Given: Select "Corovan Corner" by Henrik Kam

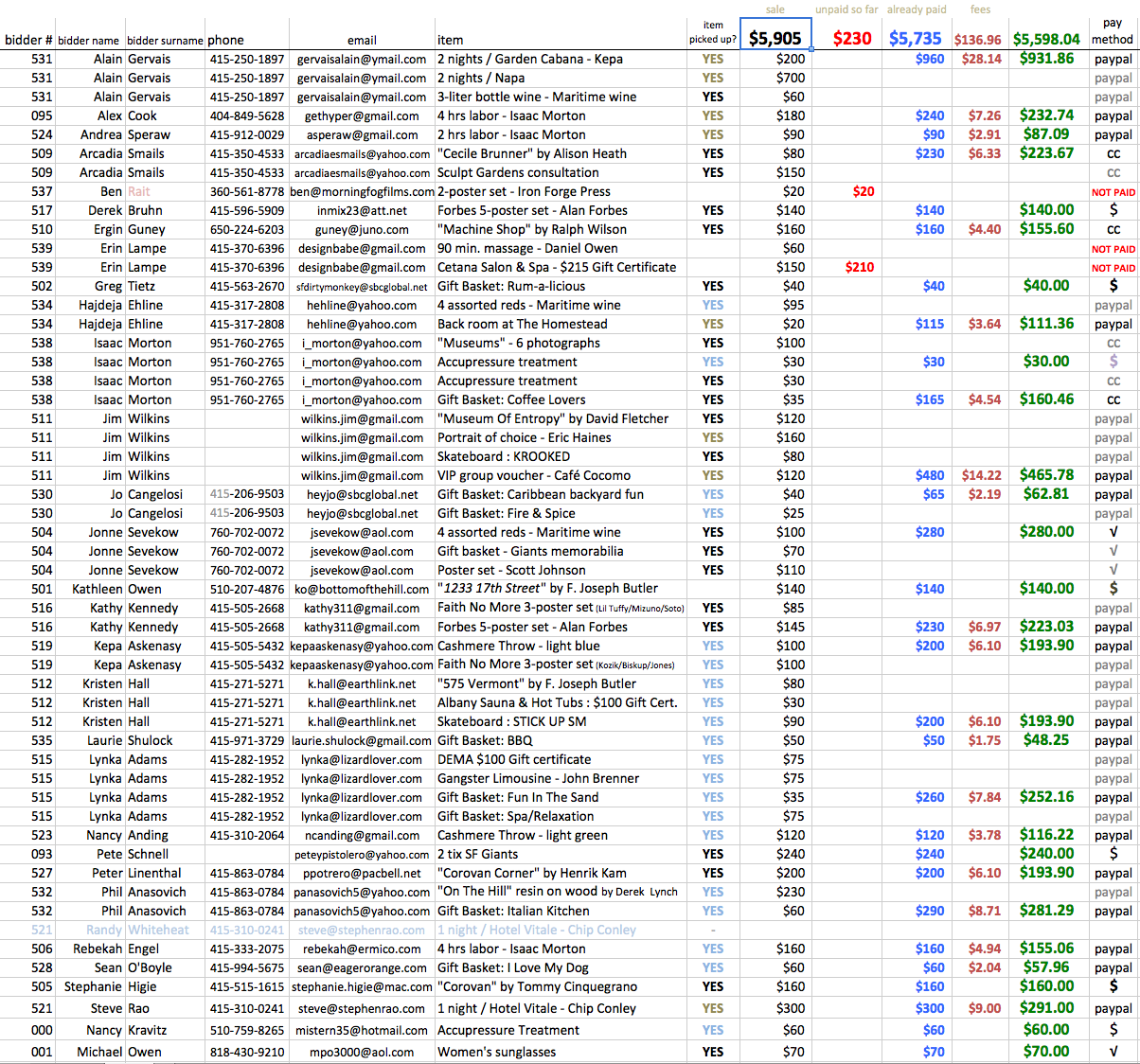Looking at the screenshot, I should click(x=532, y=873).
